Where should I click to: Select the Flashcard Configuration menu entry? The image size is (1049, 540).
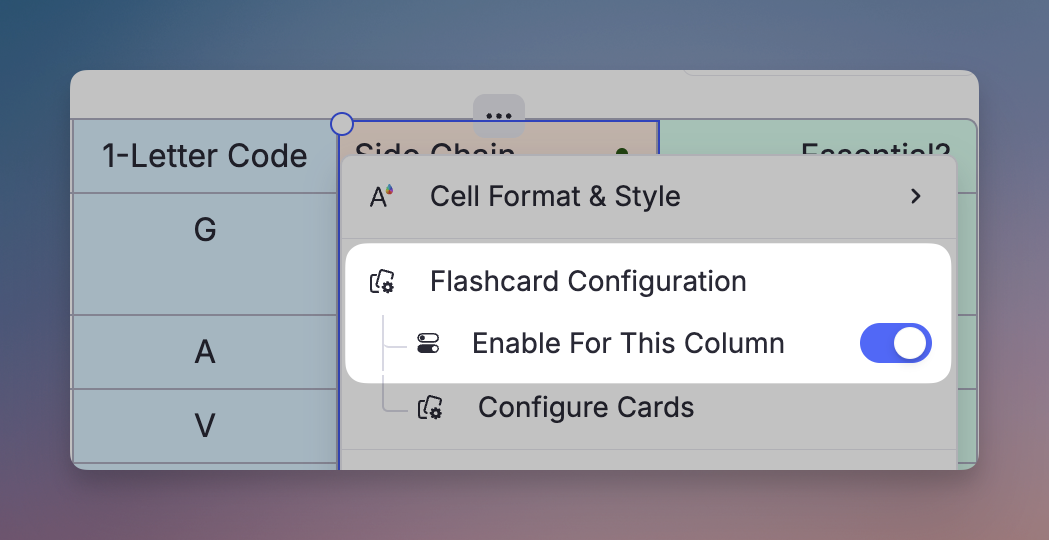(x=588, y=282)
